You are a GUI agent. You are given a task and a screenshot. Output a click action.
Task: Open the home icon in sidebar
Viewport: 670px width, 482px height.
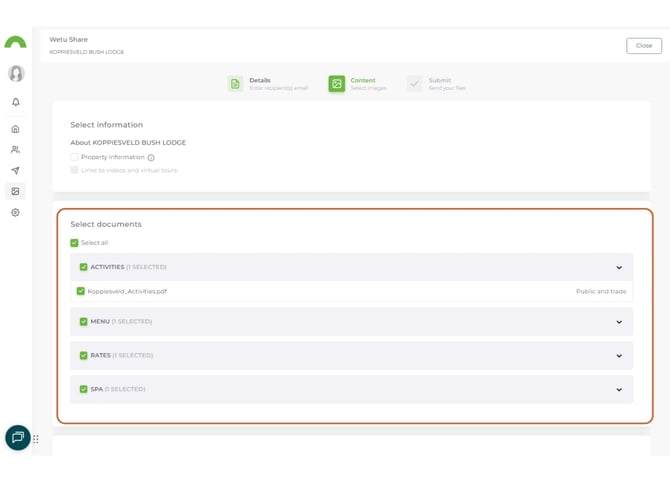(15, 129)
